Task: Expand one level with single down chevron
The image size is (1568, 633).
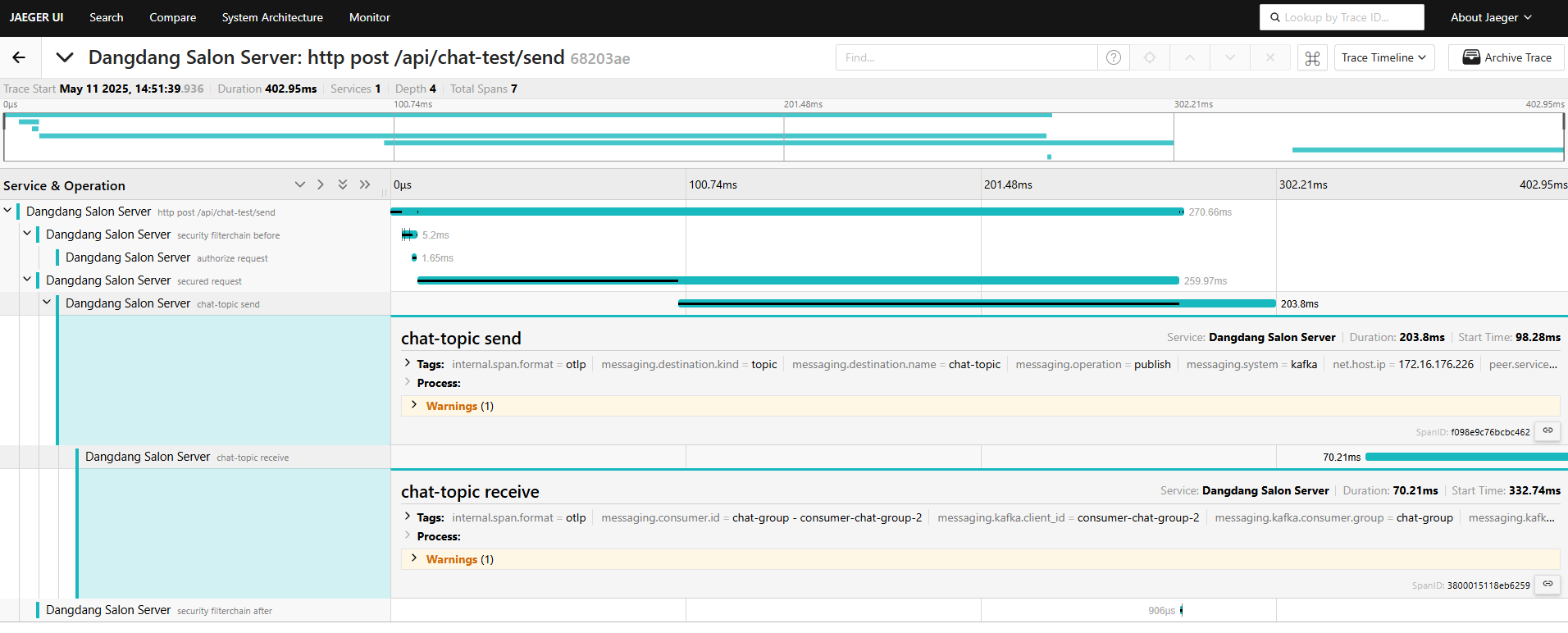Action: [x=300, y=184]
